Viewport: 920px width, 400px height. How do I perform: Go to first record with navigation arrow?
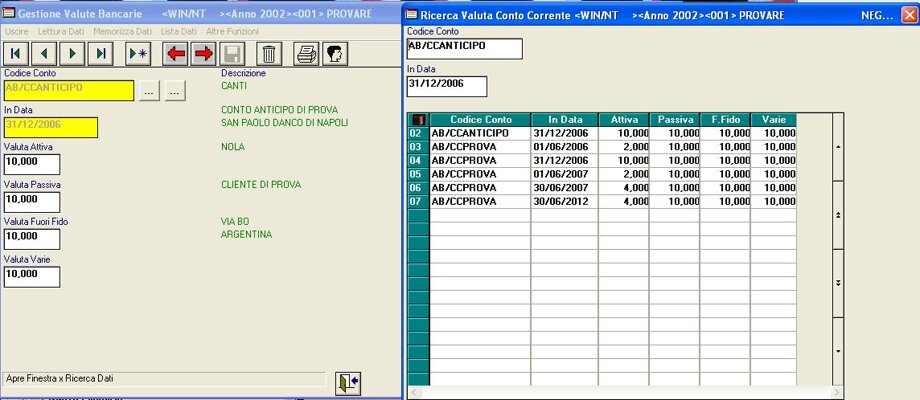(16, 54)
